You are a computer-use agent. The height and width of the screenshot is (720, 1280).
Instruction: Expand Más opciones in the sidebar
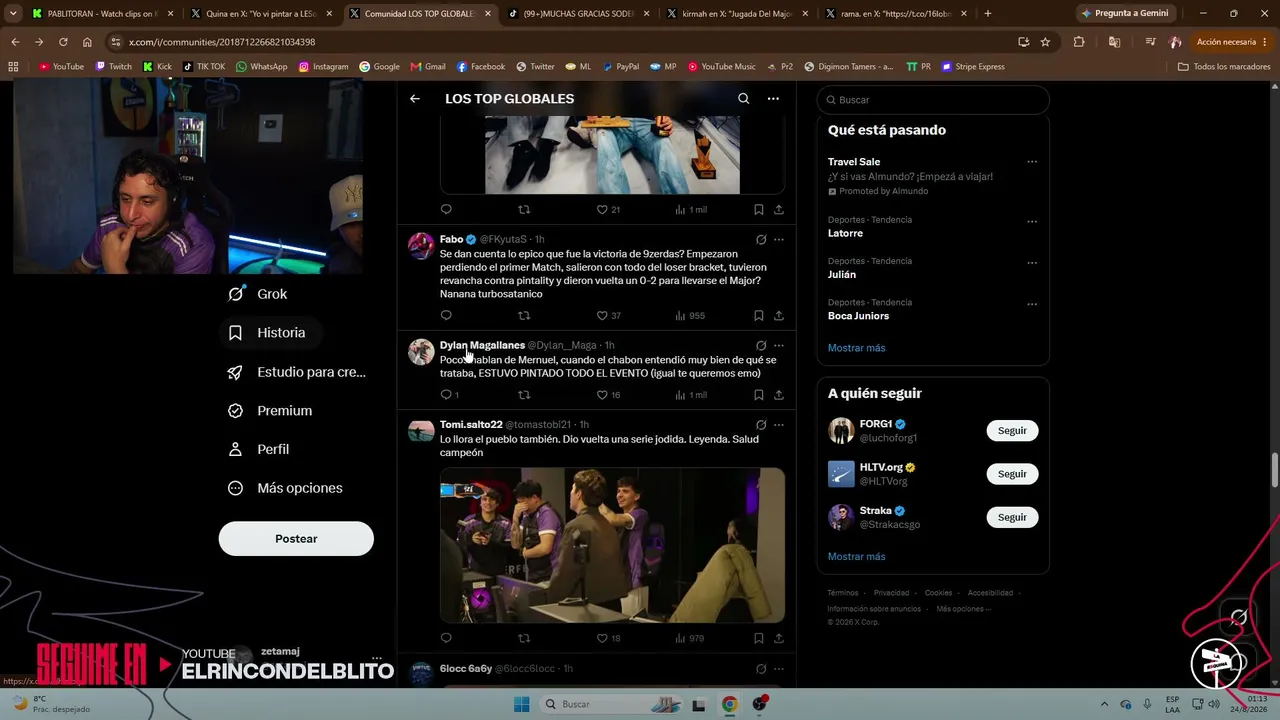pyautogui.click(x=286, y=489)
